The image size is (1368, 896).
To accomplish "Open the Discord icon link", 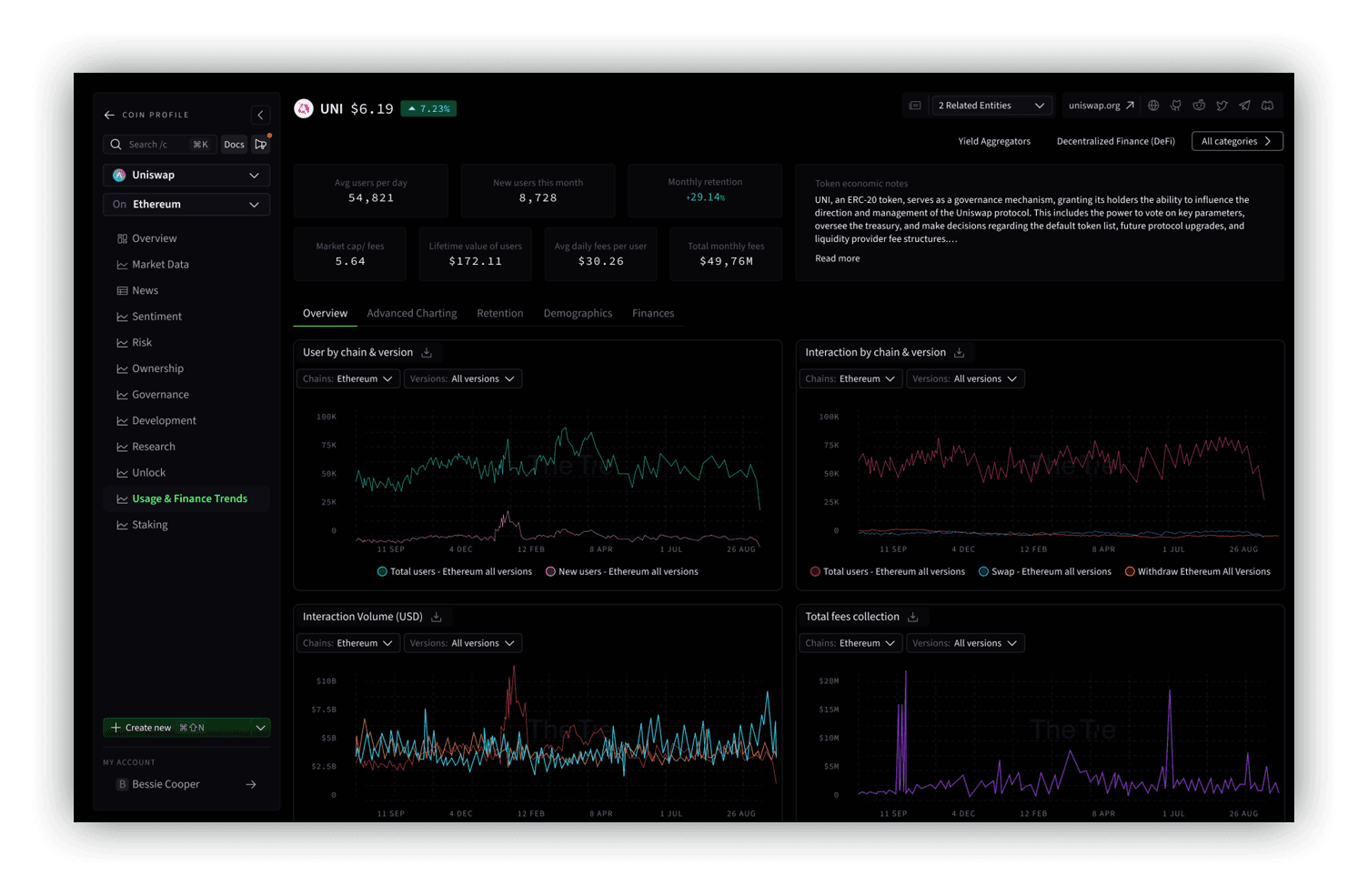I will (x=1267, y=106).
